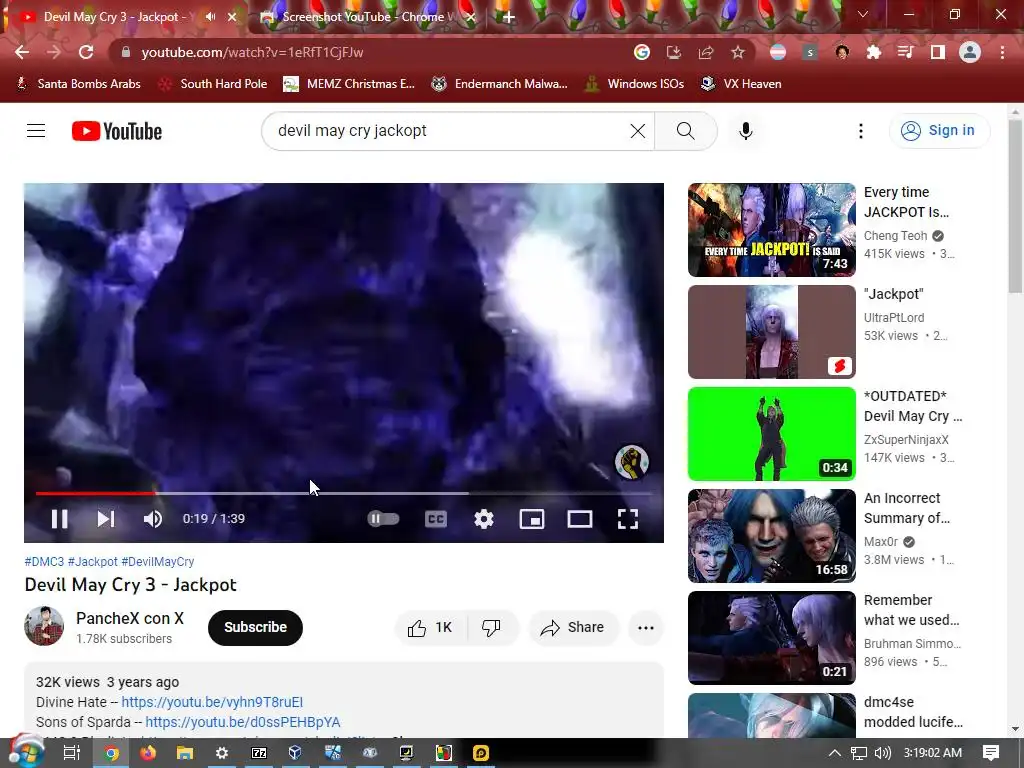
Task: Open Chrome three-dot menu
Action: [1002, 52]
